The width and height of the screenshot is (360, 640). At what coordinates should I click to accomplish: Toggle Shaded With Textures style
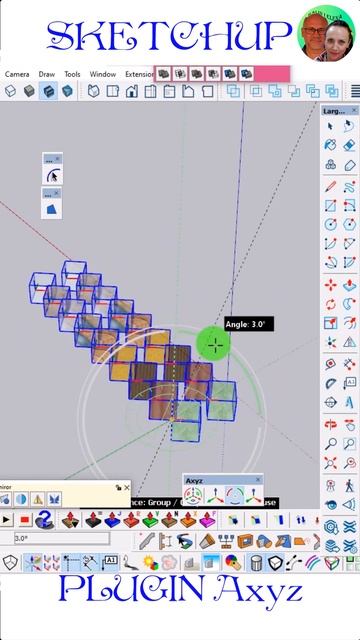point(49,91)
